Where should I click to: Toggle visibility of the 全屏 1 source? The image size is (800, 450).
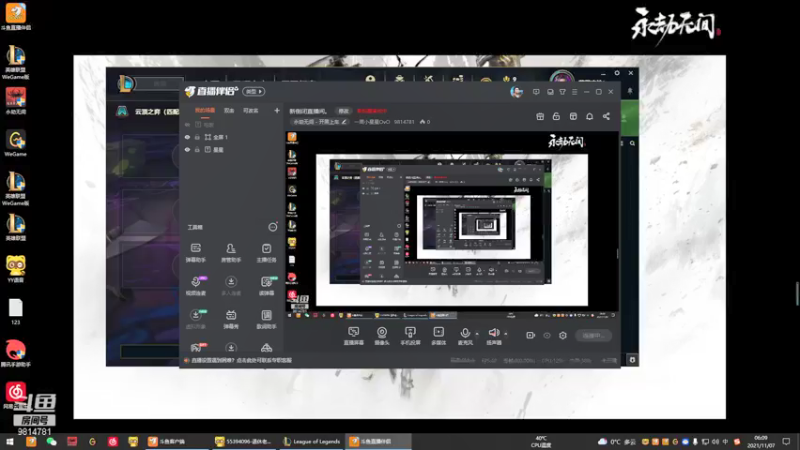click(x=187, y=137)
